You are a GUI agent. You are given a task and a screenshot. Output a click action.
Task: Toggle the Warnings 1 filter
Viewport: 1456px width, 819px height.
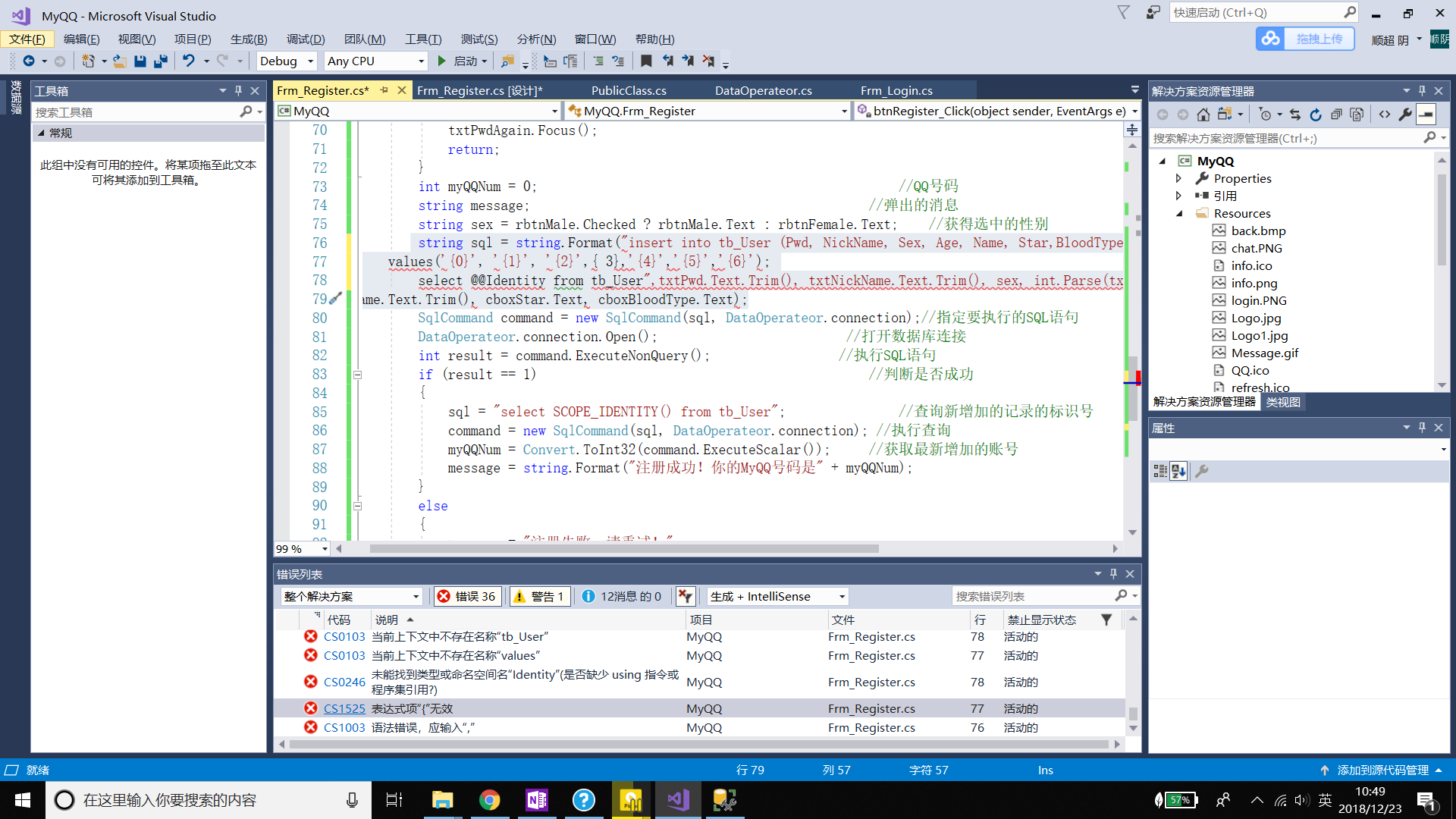tap(539, 597)
